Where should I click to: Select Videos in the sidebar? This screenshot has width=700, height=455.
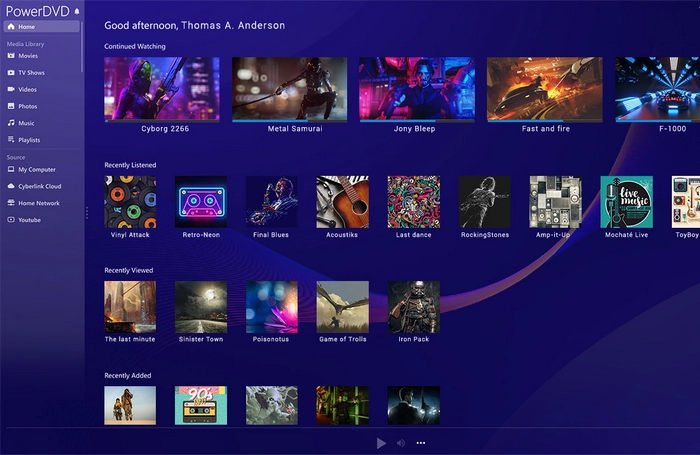[x=28, y=89]
